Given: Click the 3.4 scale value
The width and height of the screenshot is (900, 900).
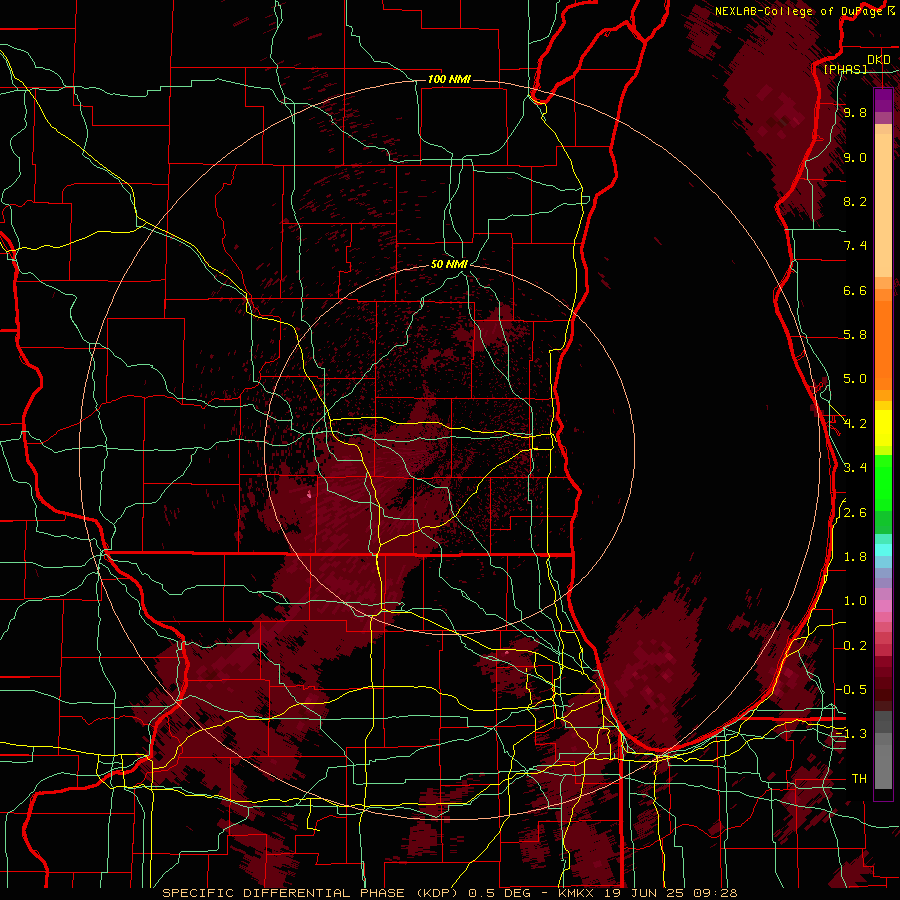Looking at the screenshot, I should tap(855, 468).
